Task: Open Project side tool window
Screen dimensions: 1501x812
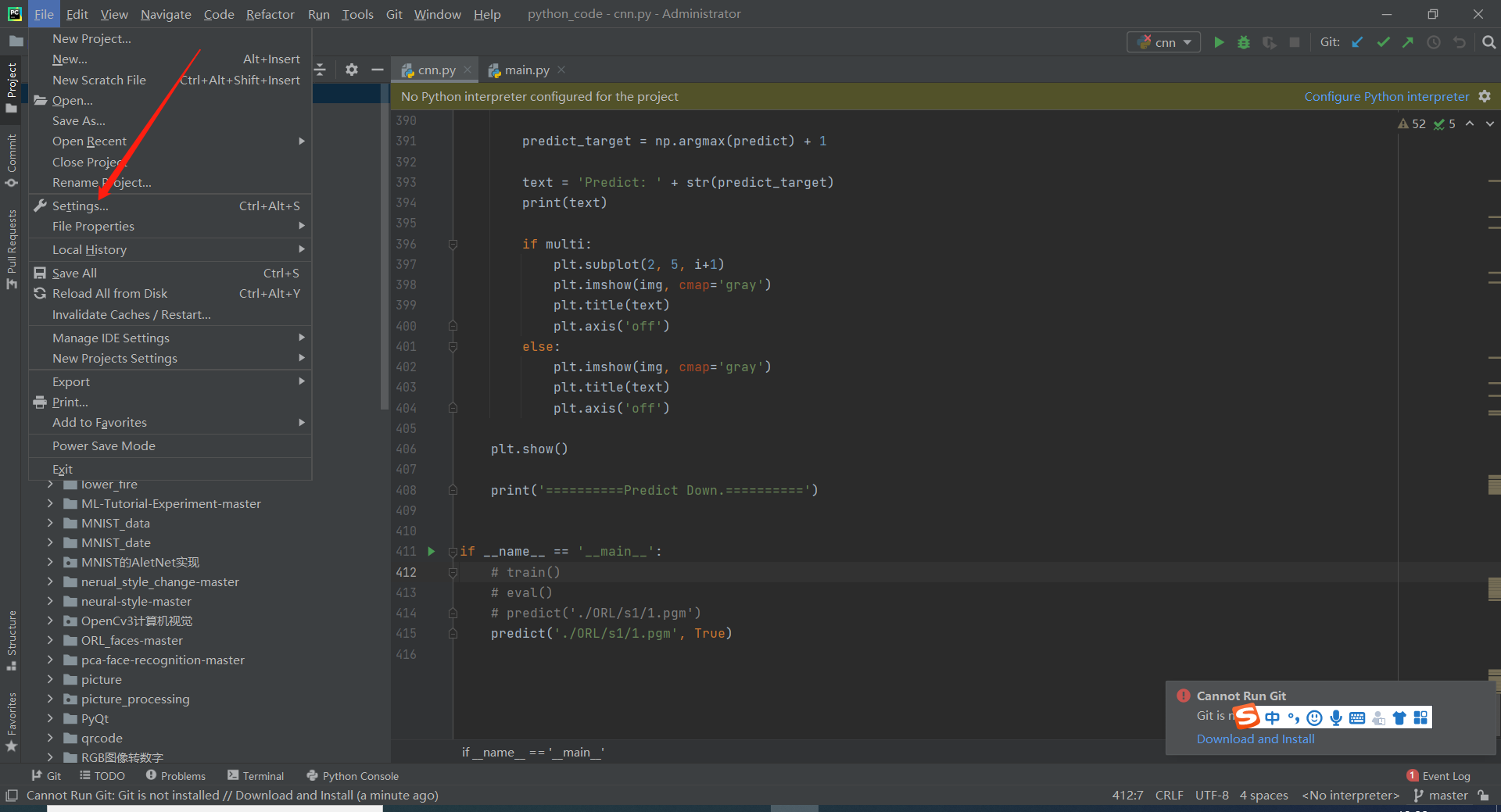Action: pos(12,88)
